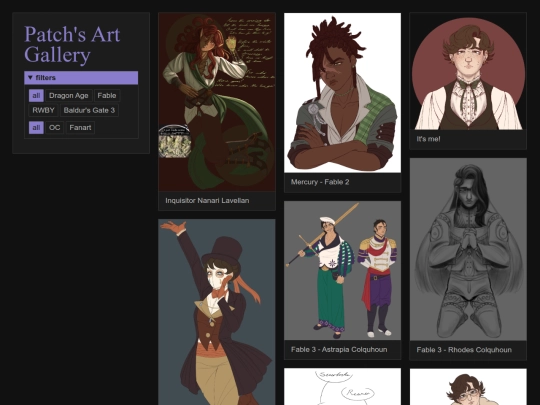540x405 pixels.
Task: Open the sketch with handwritten bubbles
Action: [342, 387]
